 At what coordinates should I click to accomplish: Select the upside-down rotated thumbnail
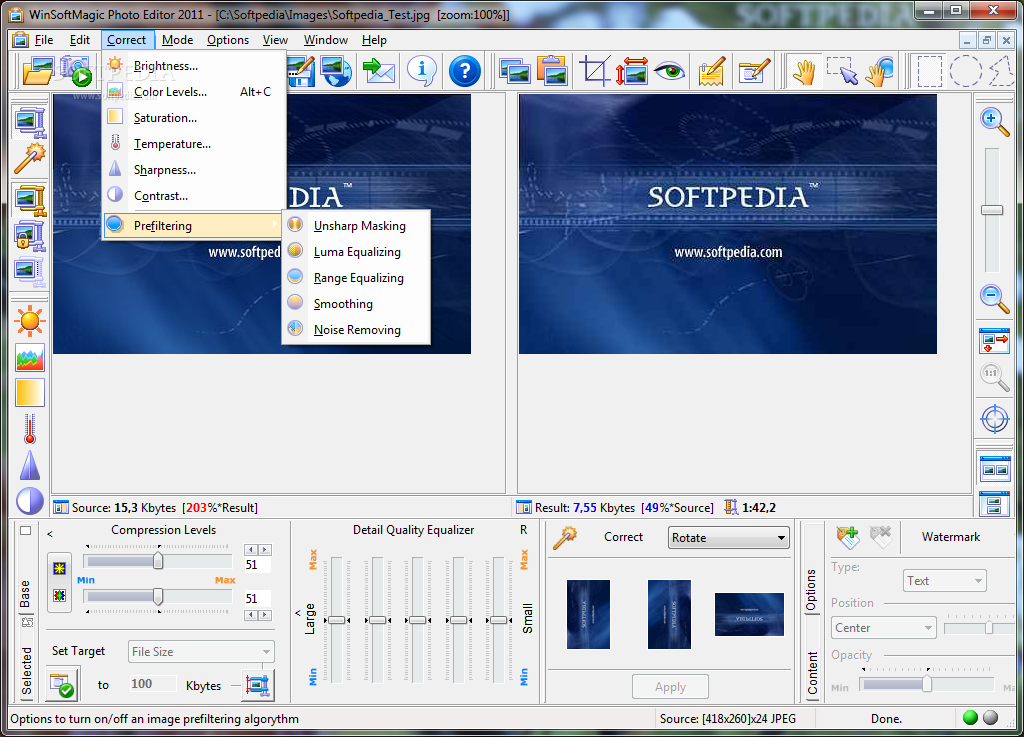click(x=749, y=614)
